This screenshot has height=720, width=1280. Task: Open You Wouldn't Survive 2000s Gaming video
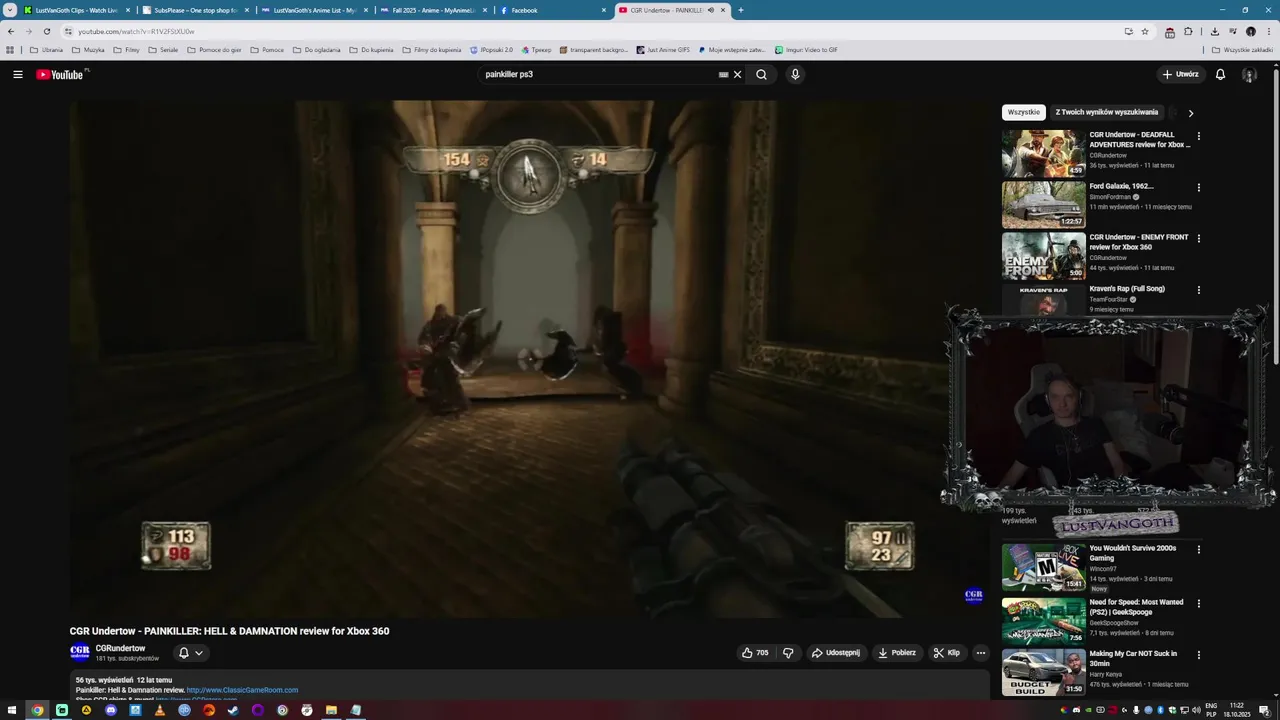(1043, 567)
